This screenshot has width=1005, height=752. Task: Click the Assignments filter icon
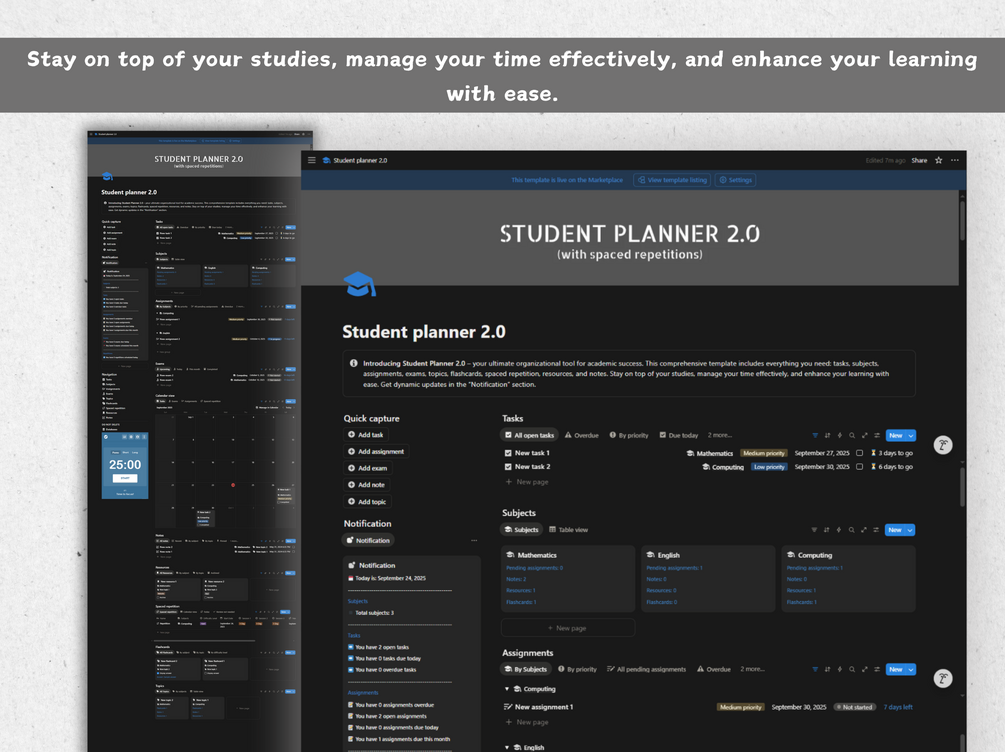(x=815, y=669)
